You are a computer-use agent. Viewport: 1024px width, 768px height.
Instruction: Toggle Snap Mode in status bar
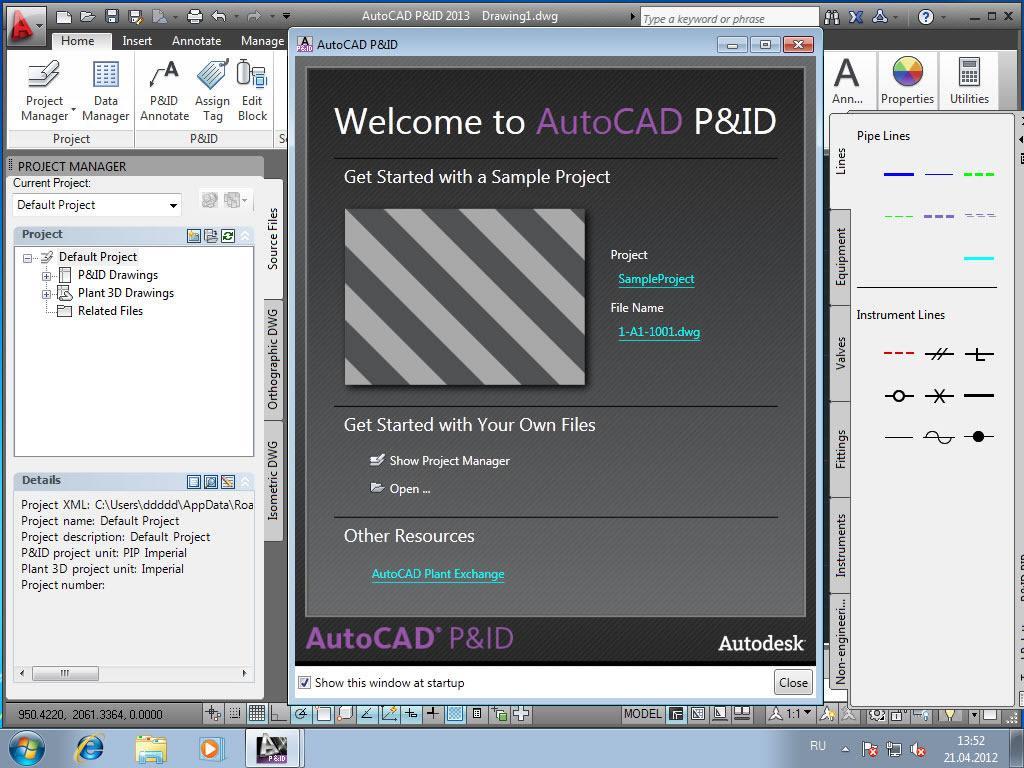coord(234,714)
